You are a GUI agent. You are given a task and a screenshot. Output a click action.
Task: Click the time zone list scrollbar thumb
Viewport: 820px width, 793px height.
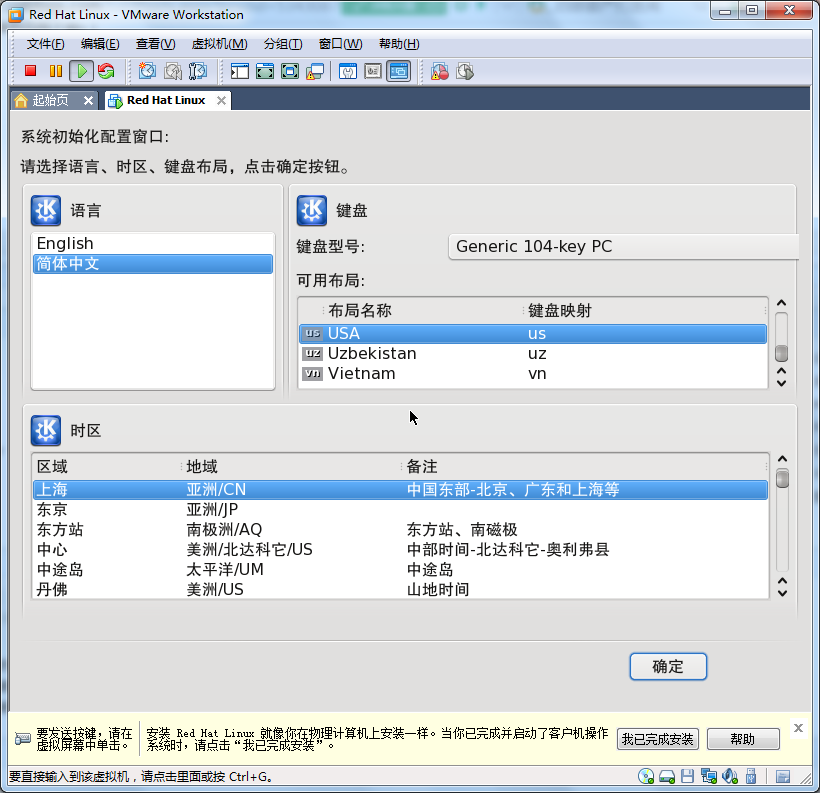tap(782, 479)
